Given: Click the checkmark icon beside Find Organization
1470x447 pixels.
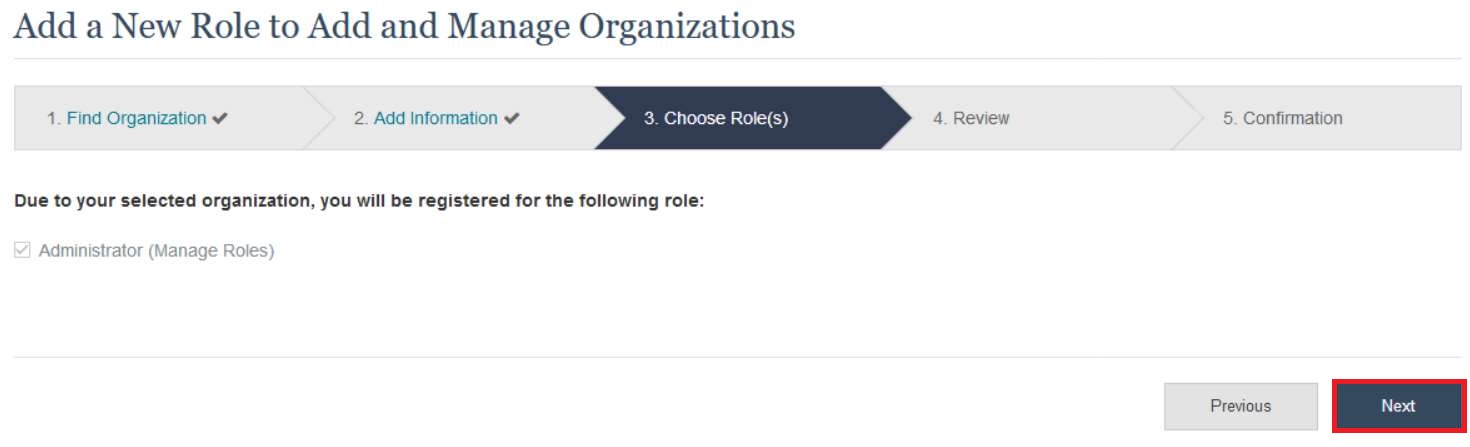Looking at the screenshot, I should click(220, 119).
